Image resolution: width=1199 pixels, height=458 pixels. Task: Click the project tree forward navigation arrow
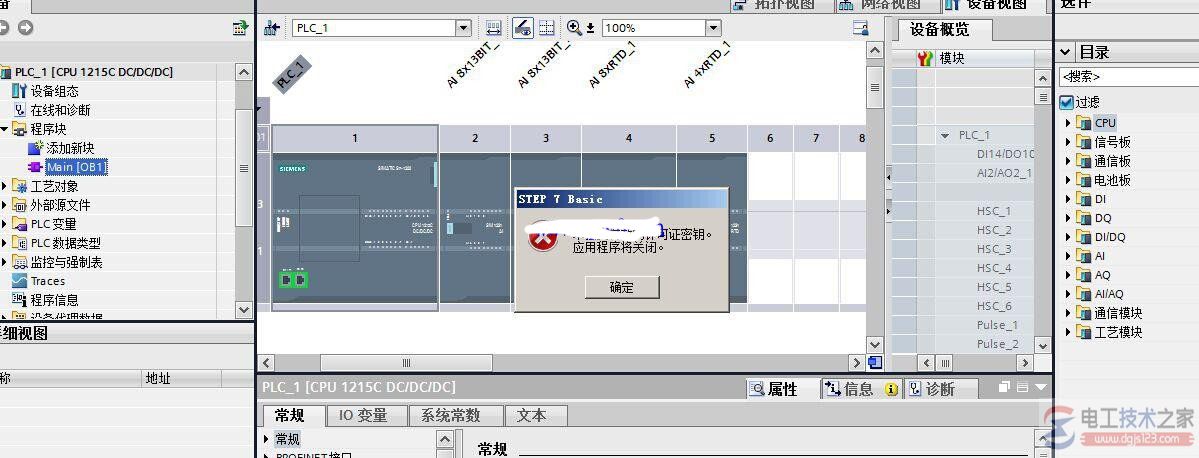point(26,28)
